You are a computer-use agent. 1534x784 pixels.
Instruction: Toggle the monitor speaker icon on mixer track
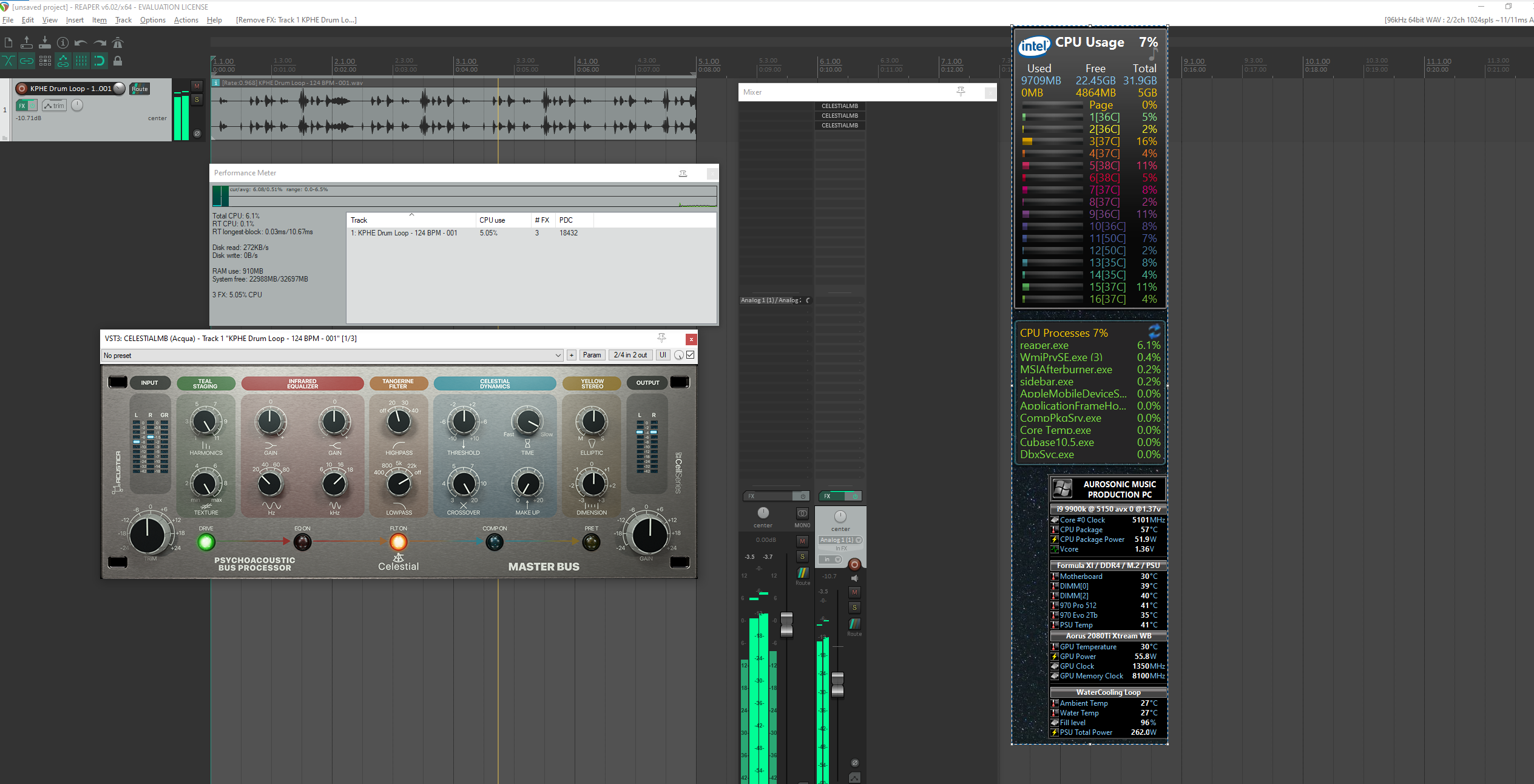pos(854,578)
